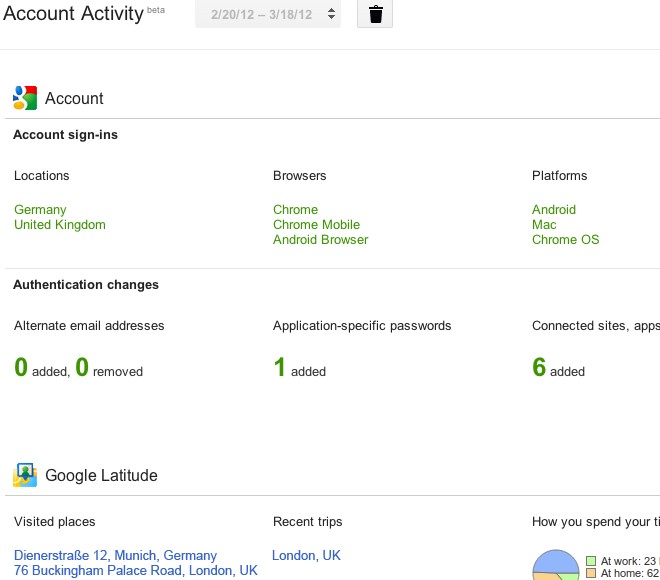Click the Chrome browser link
Image resolution: width=660 pixels, height=580 pixels.
[x=295, y=210]
